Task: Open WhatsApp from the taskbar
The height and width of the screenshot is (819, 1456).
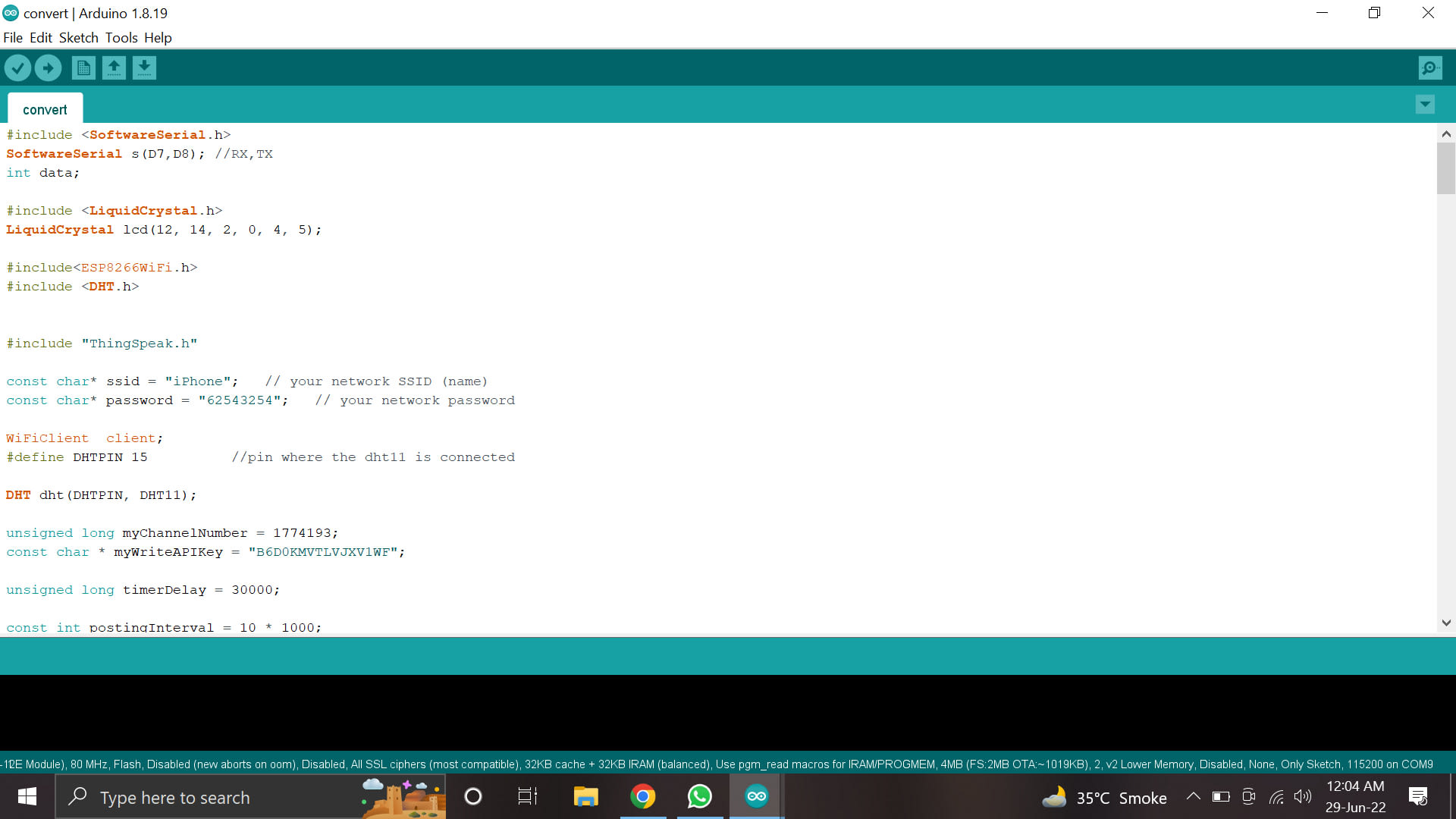Action: click(699, 796)
